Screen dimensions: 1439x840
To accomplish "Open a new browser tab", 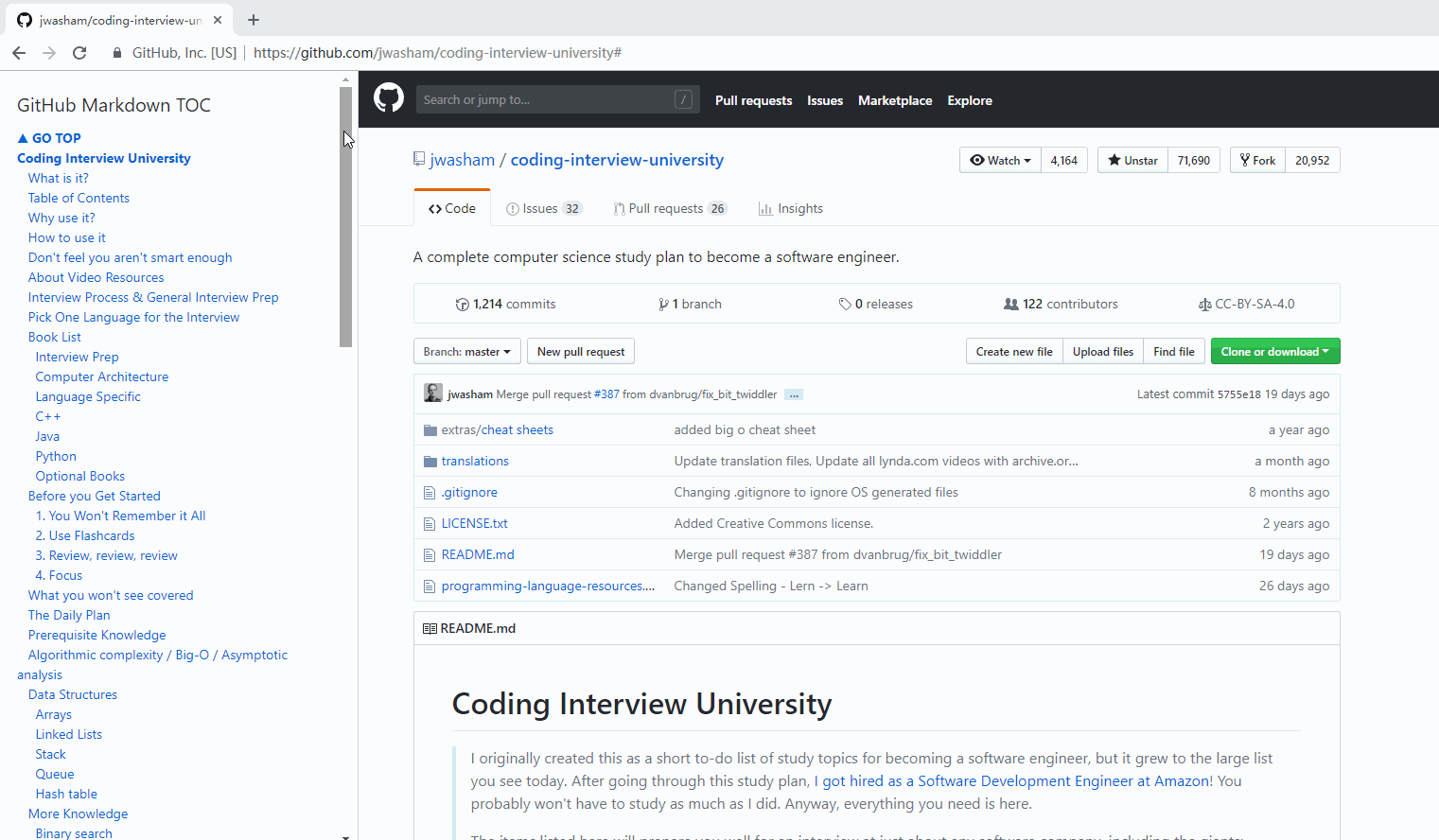I will 254,20.
